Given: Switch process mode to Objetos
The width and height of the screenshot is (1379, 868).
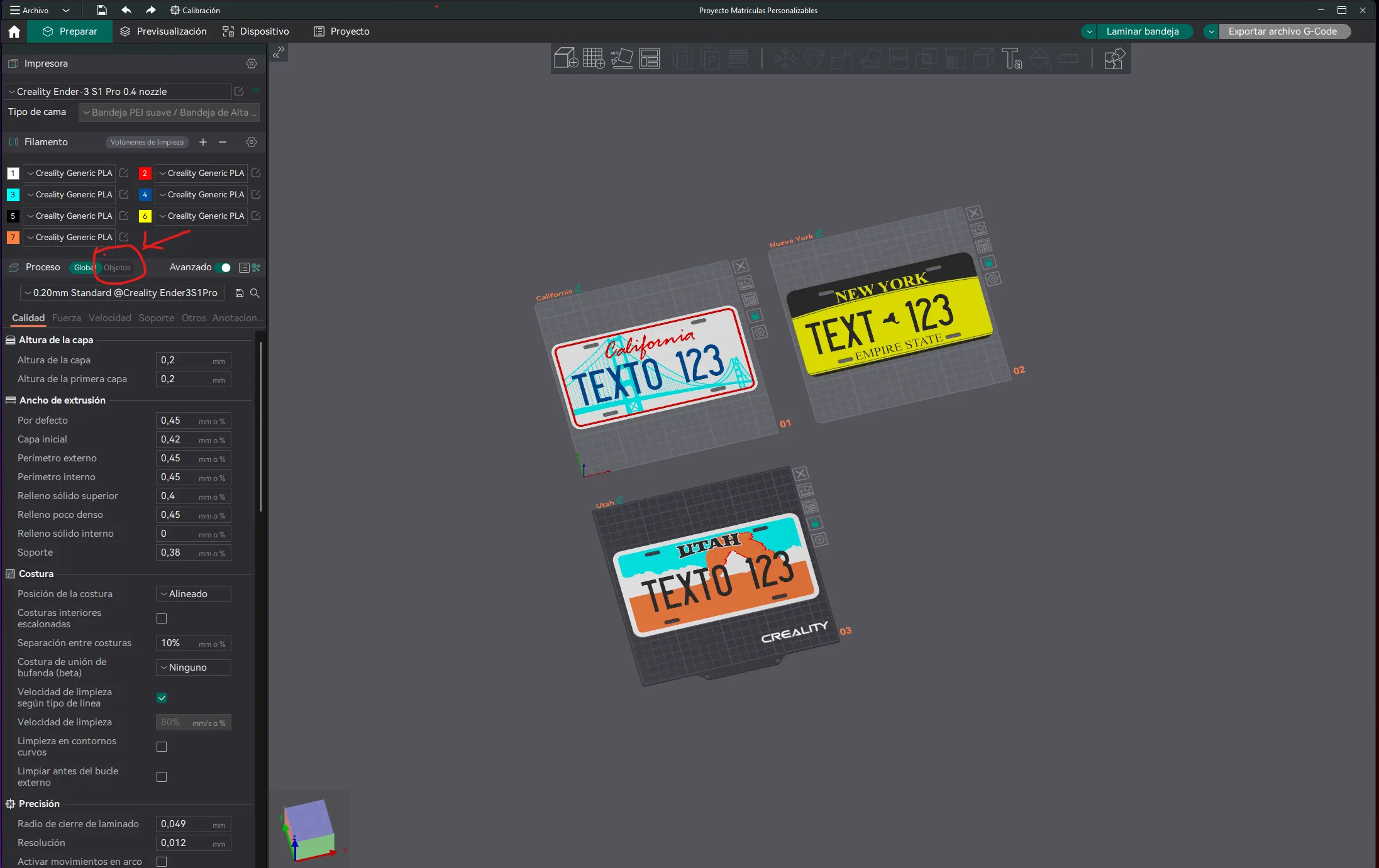Looking at the screenshot, I should (117, 268).
